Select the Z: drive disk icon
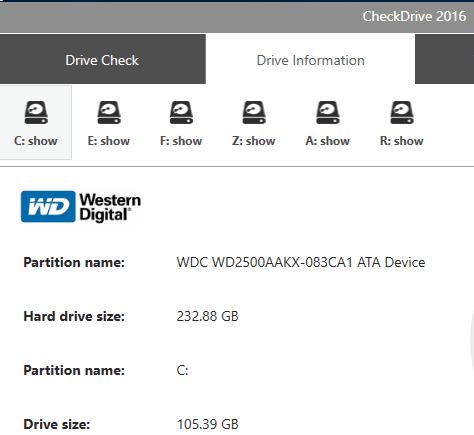The width and height of the screenshot is (474, 435). [254, 113]
